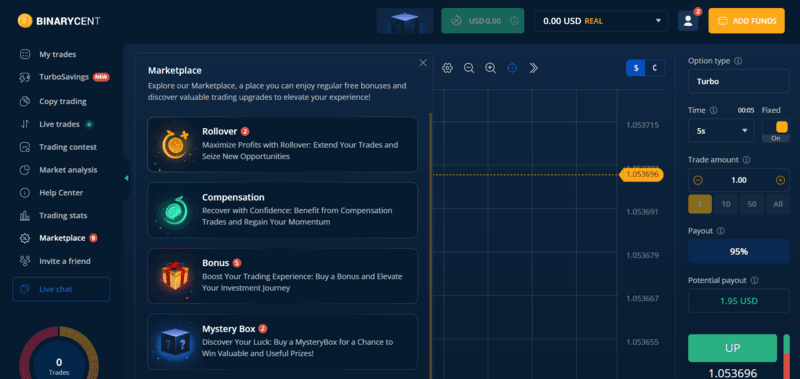The width and height of the screenshot is (800, 379).
Task: Open My trades in sidebar
Action: (x=57, y=54)
